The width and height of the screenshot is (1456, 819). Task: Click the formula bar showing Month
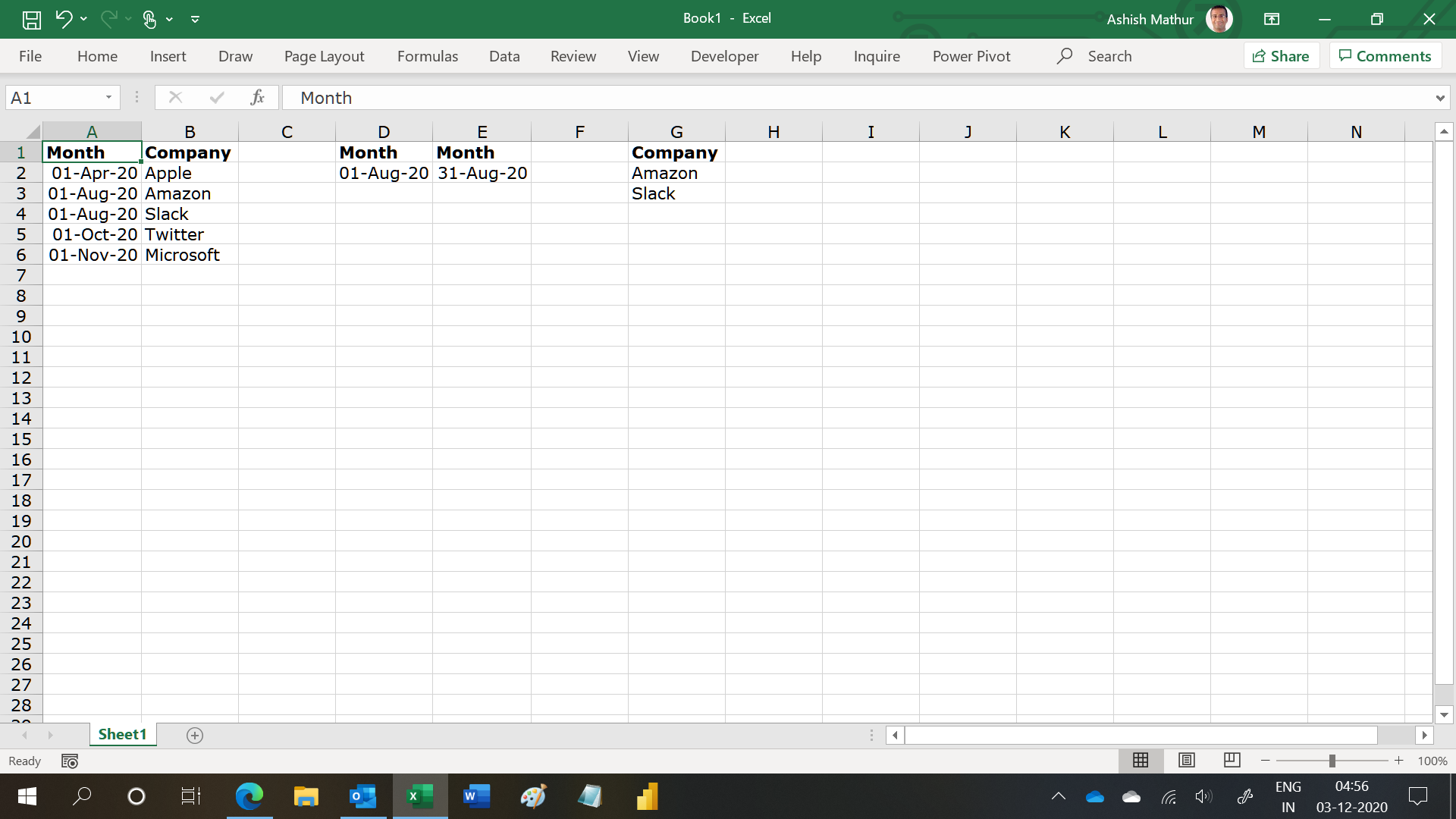point(857,98)
